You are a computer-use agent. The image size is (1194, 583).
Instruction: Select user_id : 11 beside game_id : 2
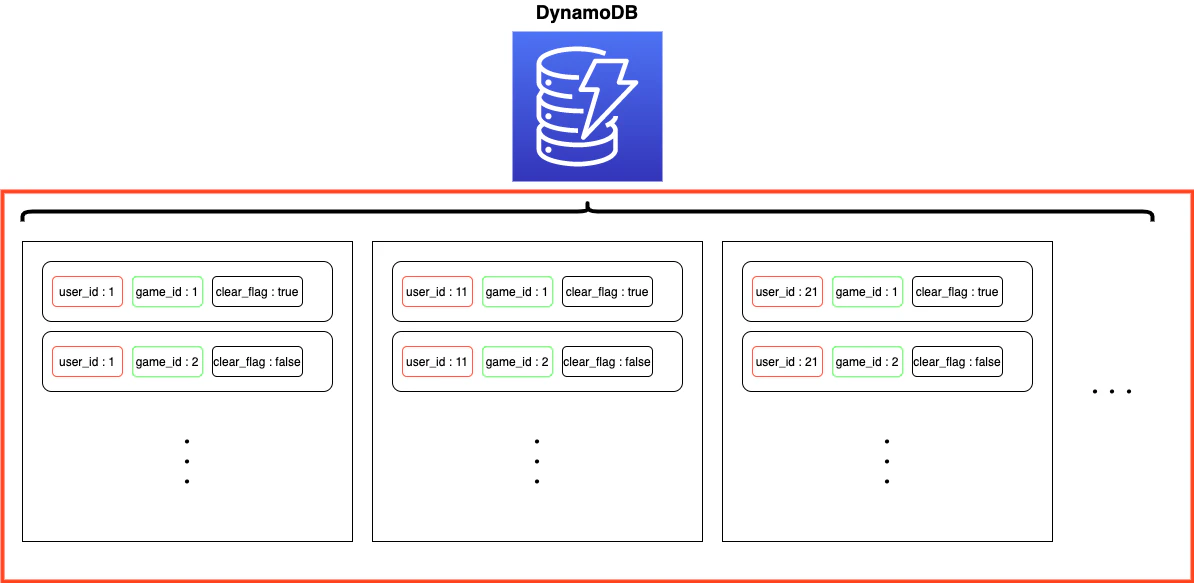point(438,362)
